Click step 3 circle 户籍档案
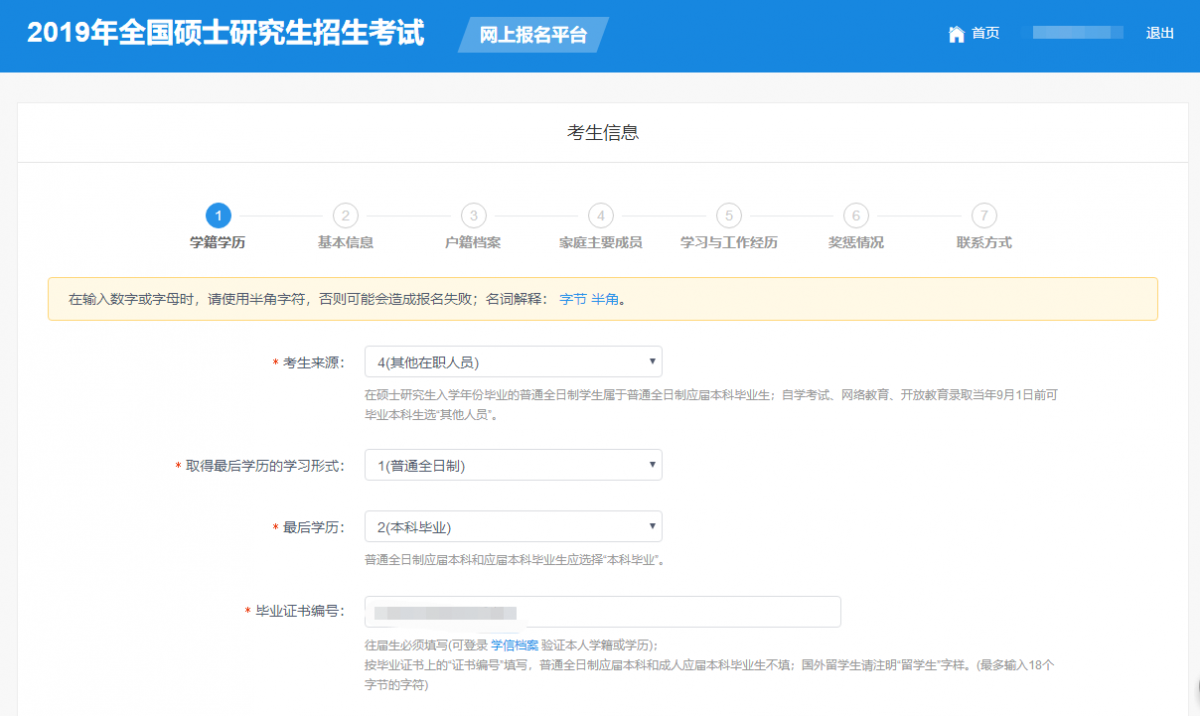Image resolution: width=1200 pixels, height=716 pixels. [x=473, y=215]
